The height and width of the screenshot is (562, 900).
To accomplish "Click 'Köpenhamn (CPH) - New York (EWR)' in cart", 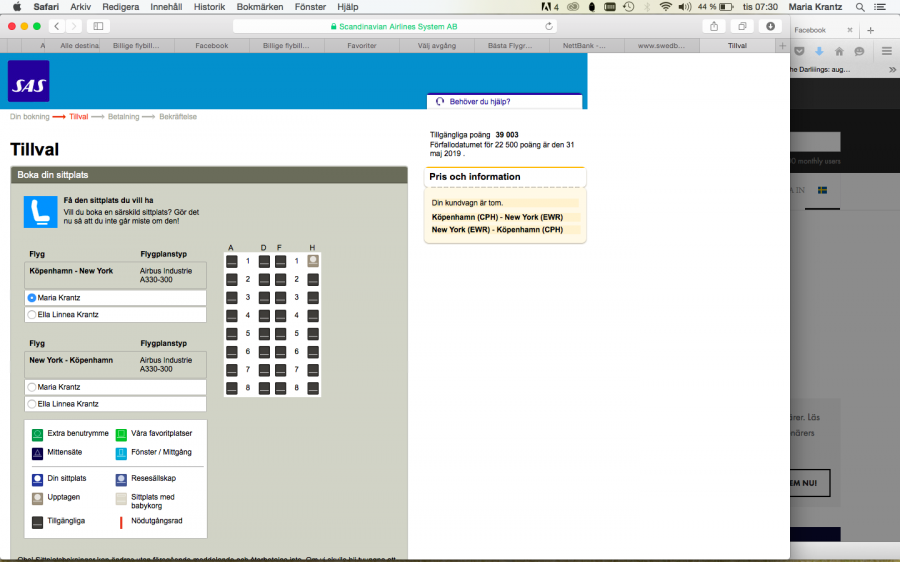I will point(497,217).
